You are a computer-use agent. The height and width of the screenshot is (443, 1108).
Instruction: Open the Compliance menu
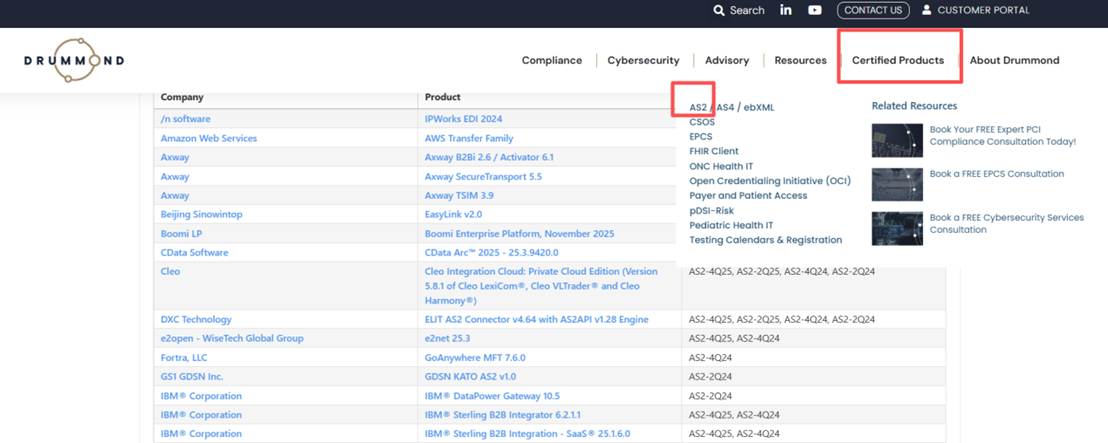(551, 60)
